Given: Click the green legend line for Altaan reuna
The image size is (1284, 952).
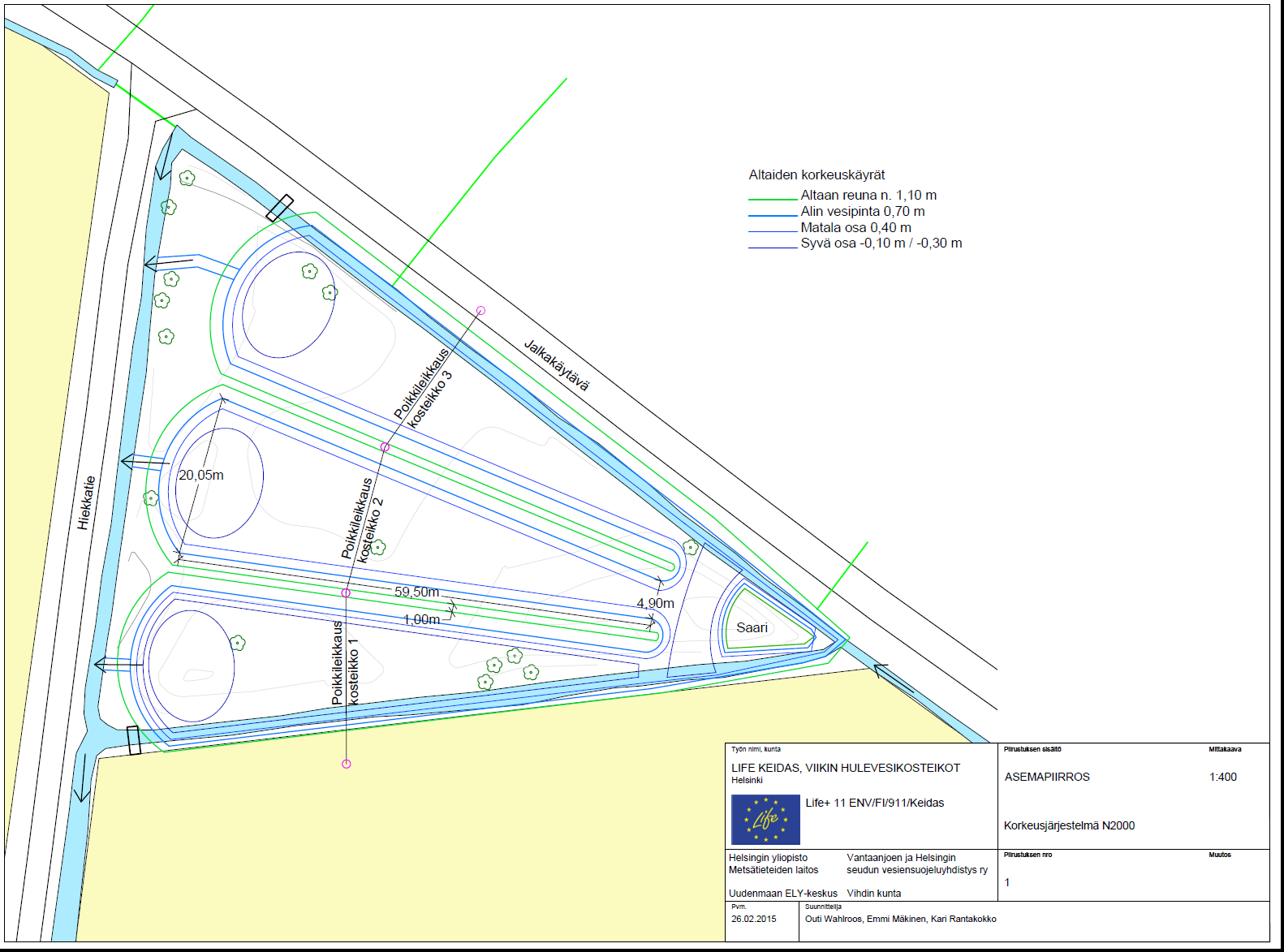Looking at the screenshot, I should tap(773, 199).
